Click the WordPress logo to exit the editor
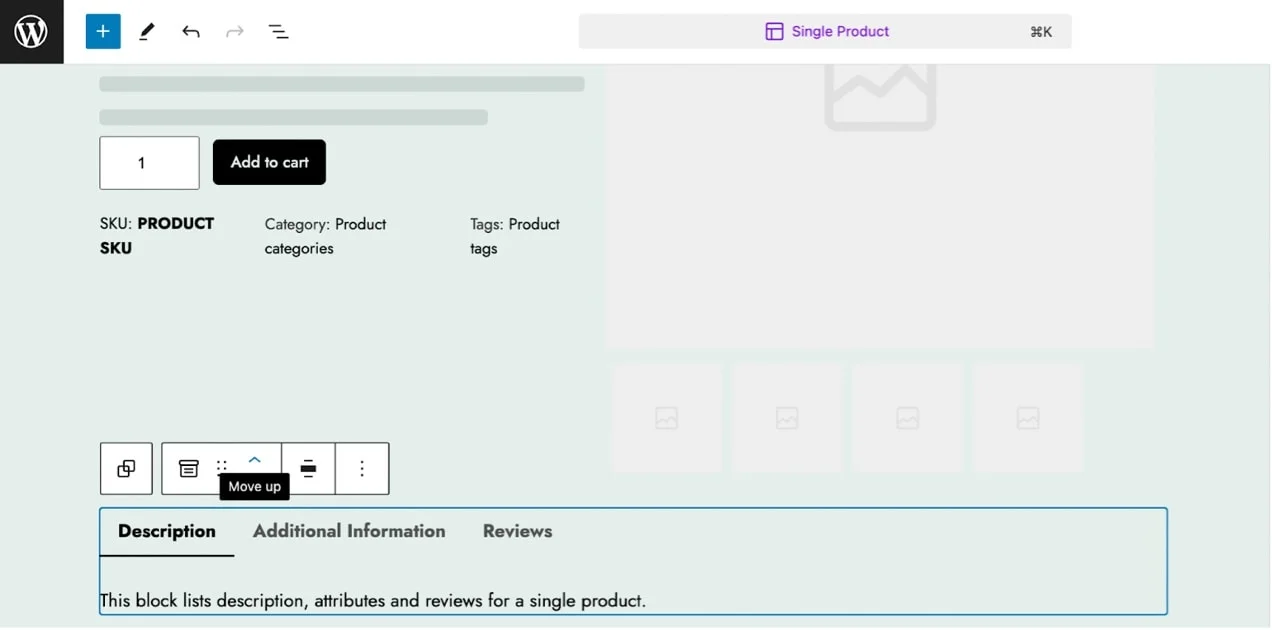 (31, 31)
